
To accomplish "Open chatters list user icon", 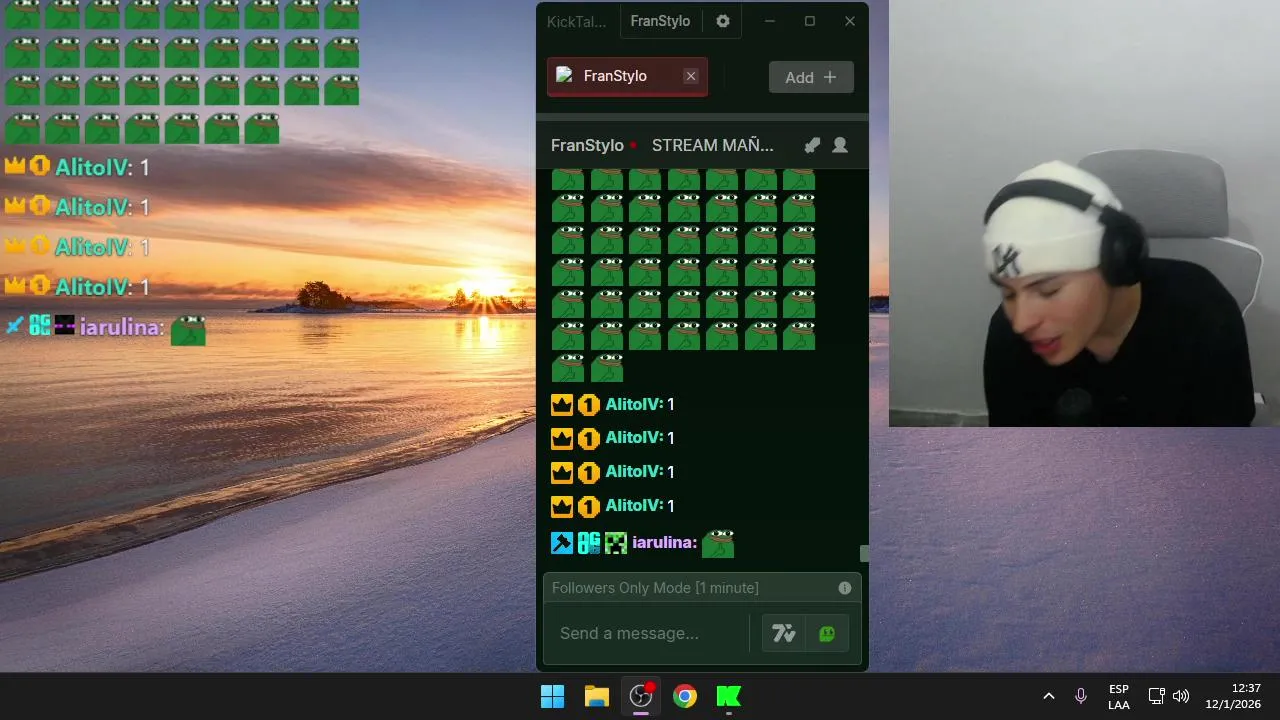I will point(840,145).
